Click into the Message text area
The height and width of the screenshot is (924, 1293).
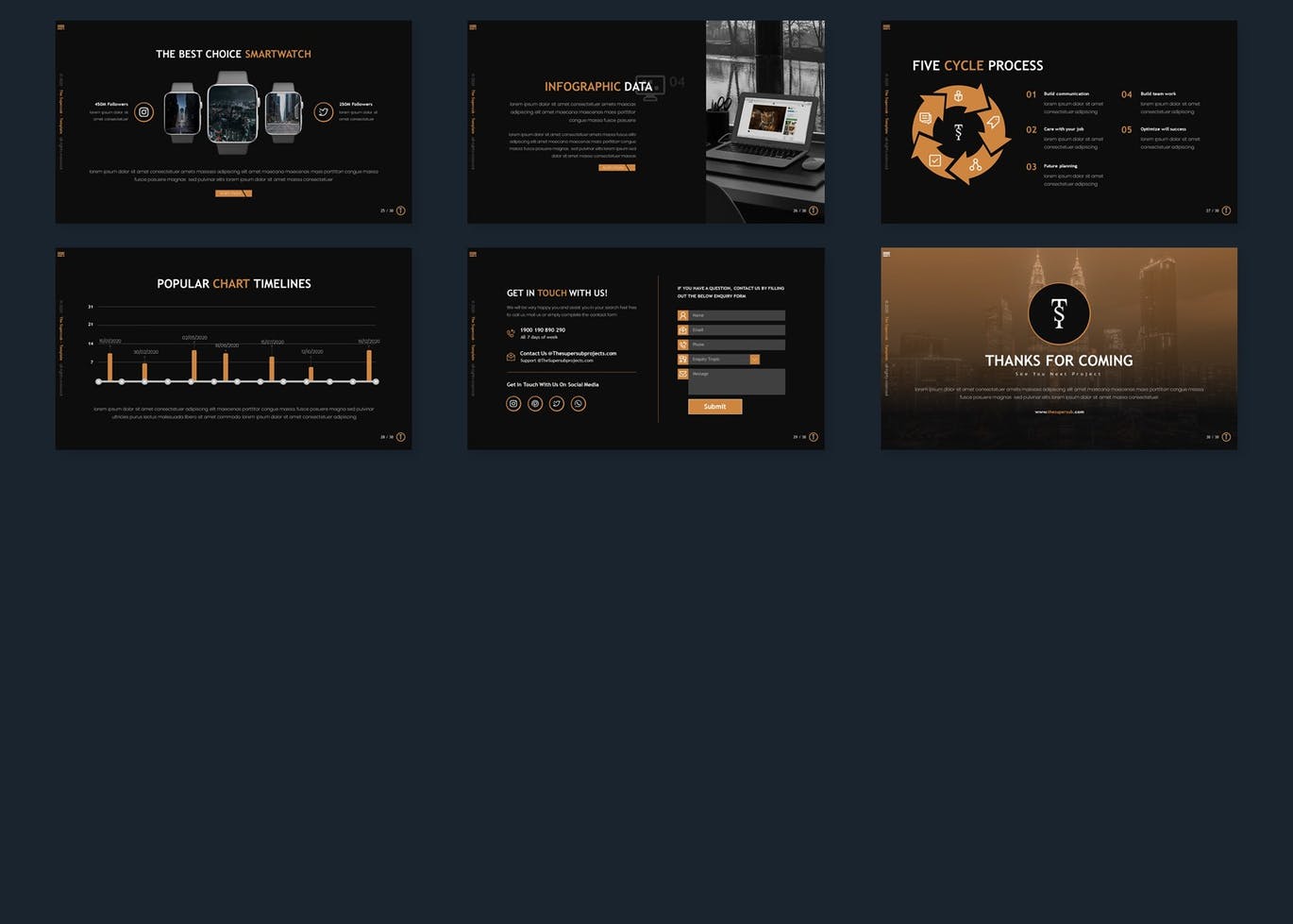(x=736, y=381)
